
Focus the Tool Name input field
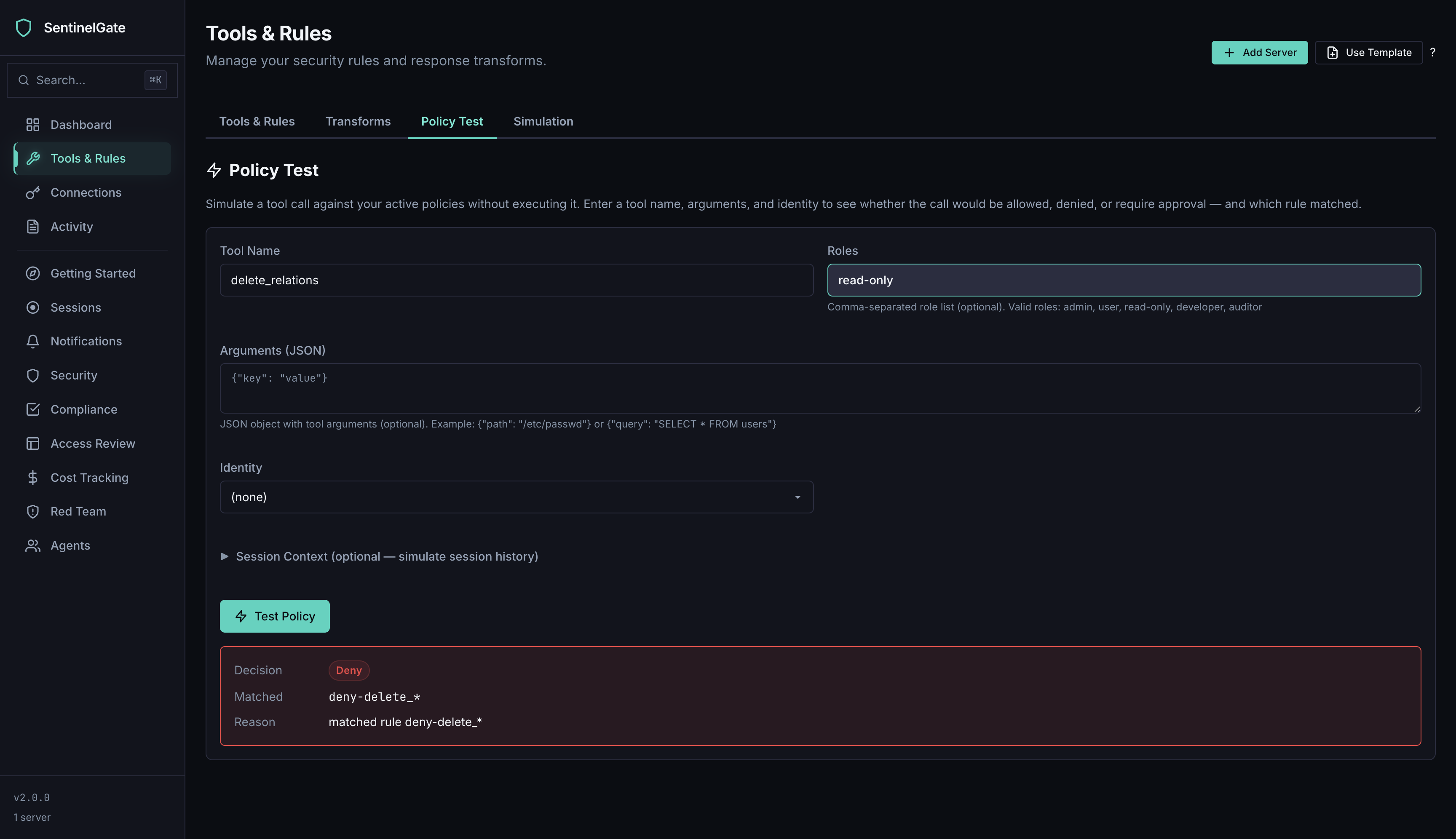coord(516,280)
